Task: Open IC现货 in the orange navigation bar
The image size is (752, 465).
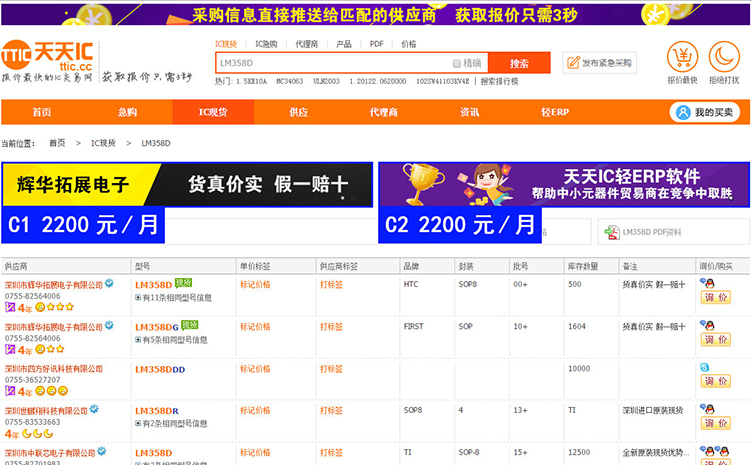Action: (x=213, y=112)
